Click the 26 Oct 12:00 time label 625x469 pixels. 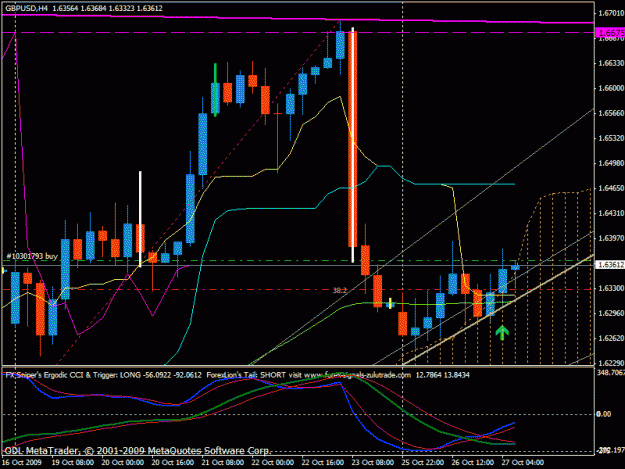(472, 463)
